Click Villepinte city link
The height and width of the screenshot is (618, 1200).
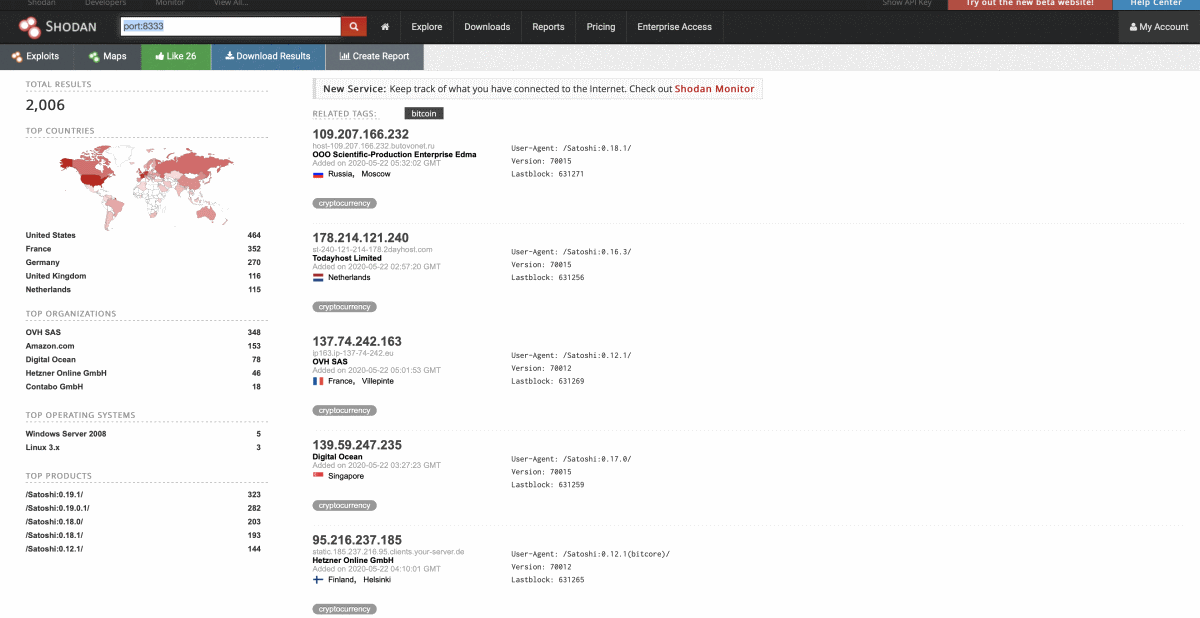(380, 381)
